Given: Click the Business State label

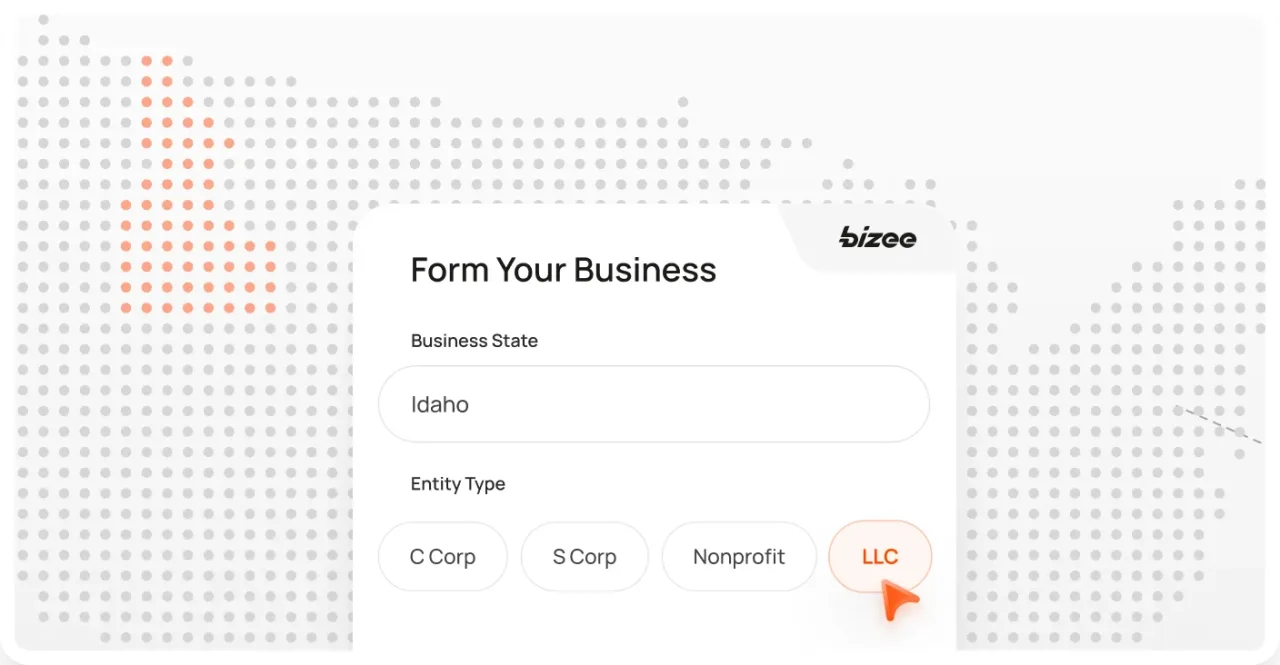Looking at the screenshot, I should click(474, 340).
